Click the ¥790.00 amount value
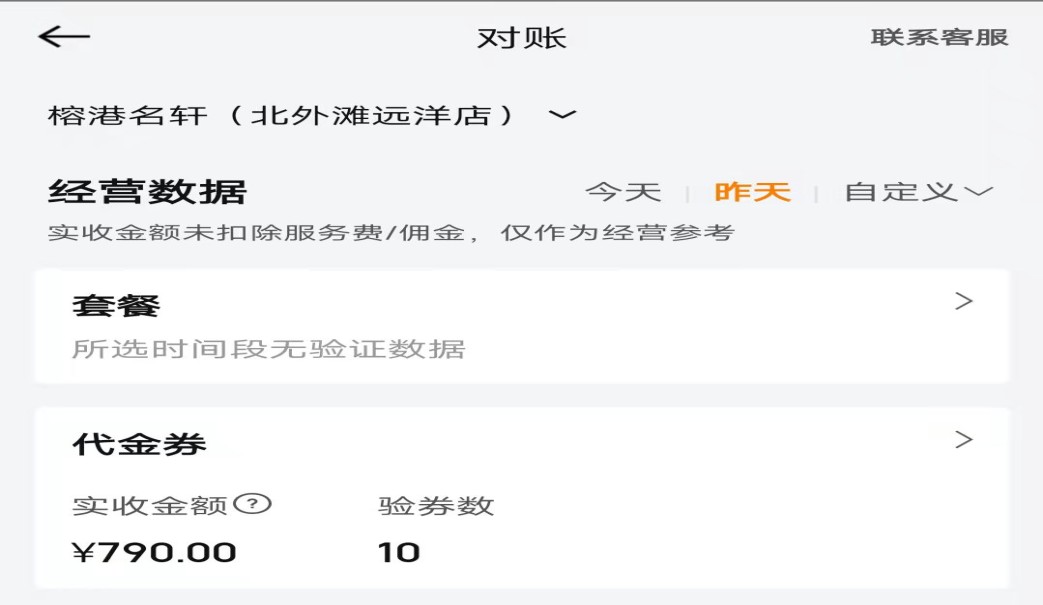The image size is (1043, 605). point(154,552)
